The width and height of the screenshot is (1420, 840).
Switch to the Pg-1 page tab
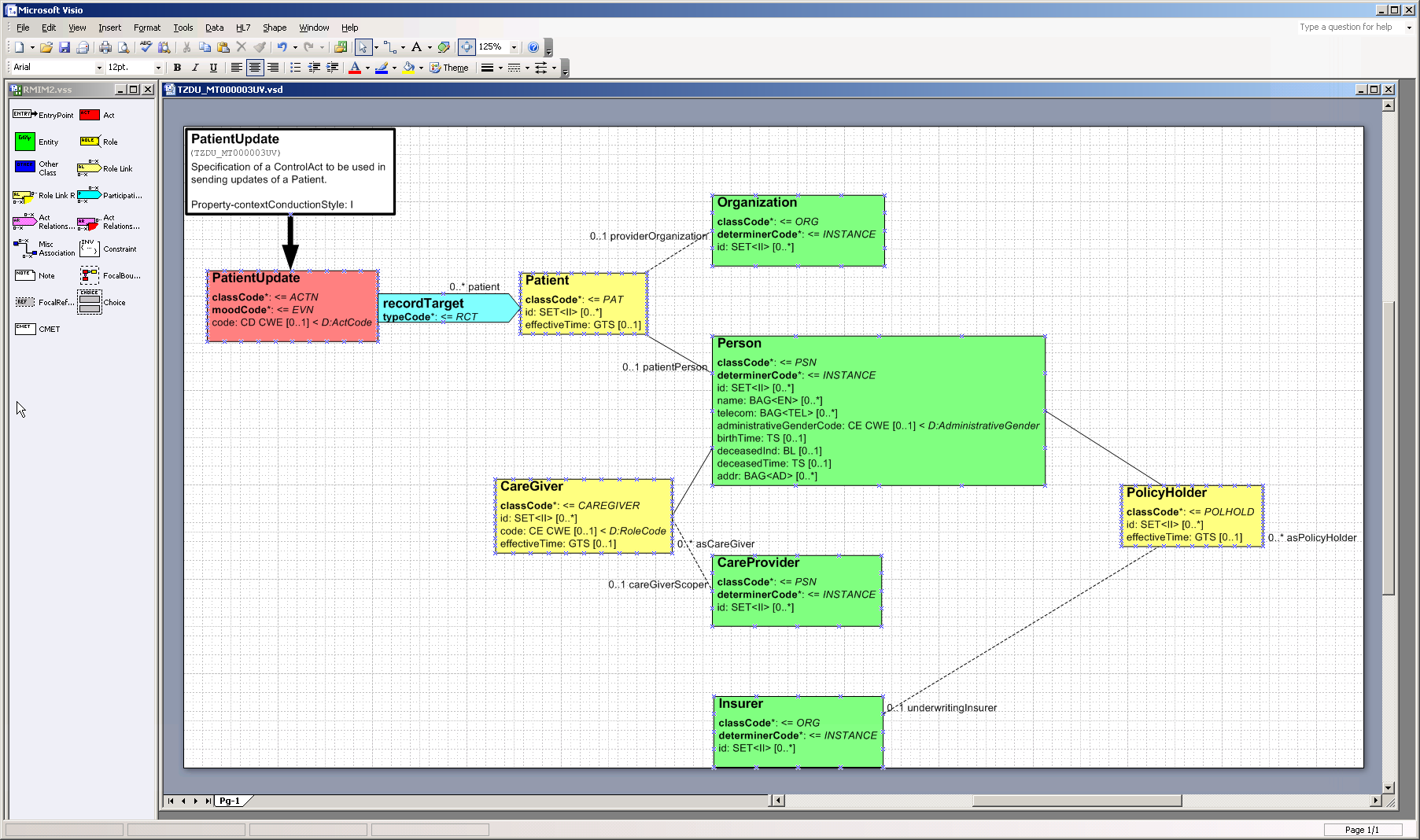click(x=230, y=801)
